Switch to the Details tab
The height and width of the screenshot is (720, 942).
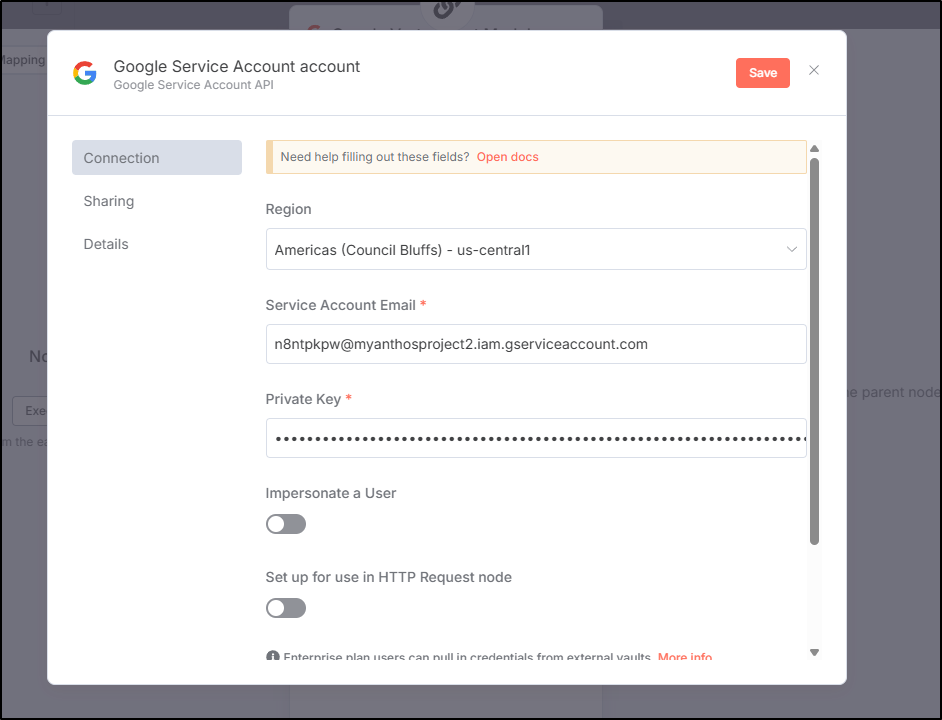[x=106, y=244]
